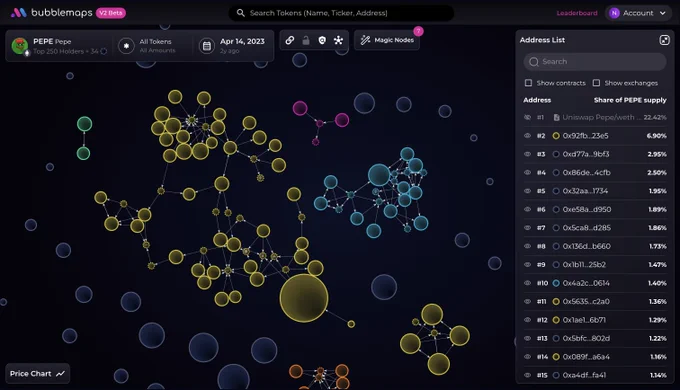The width and height of the screenshot is (680, 390).
Task: Toggle visibility of address 0xd77a..9bf3
Action: (527, 154)
